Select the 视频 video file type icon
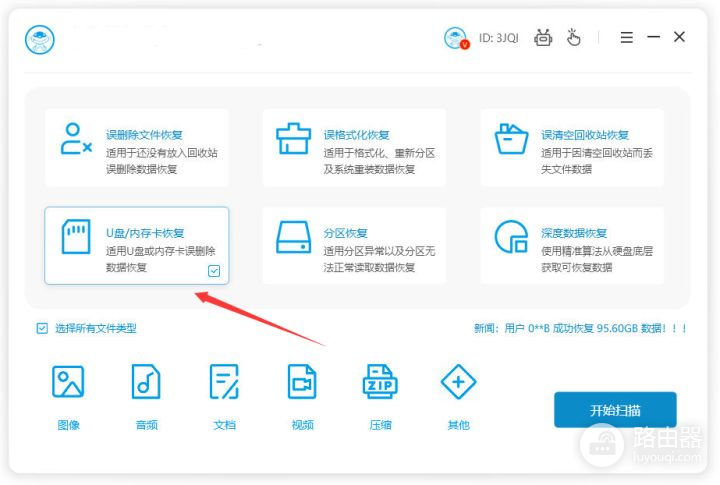The height and width of the screenshot is (485, 720). [x=302, y=381]
